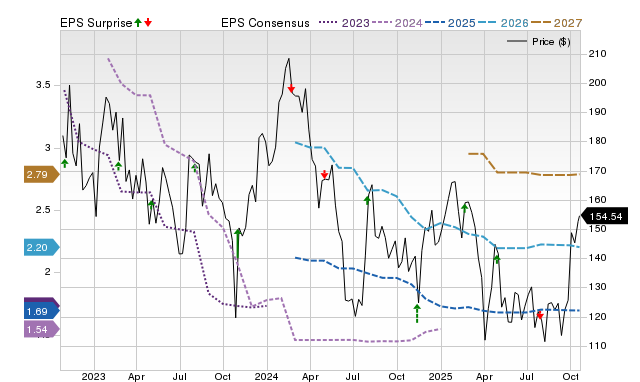Click the 1.54 purple EPS value tag
Screen dimensions: 640x382
(41, 329)
